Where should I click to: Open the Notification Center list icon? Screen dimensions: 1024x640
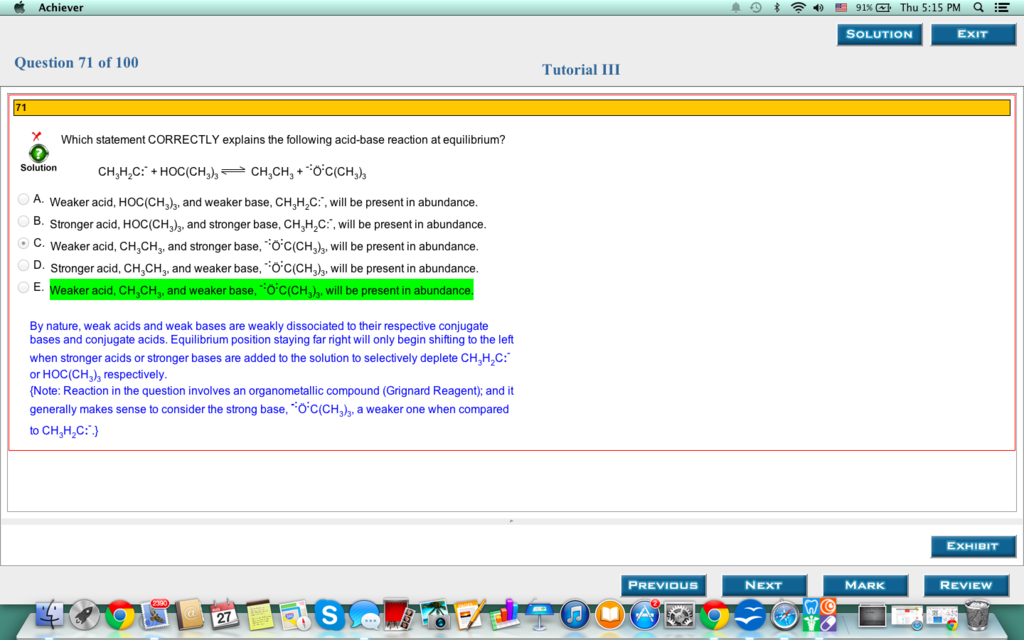click(x=1002, y=8)
